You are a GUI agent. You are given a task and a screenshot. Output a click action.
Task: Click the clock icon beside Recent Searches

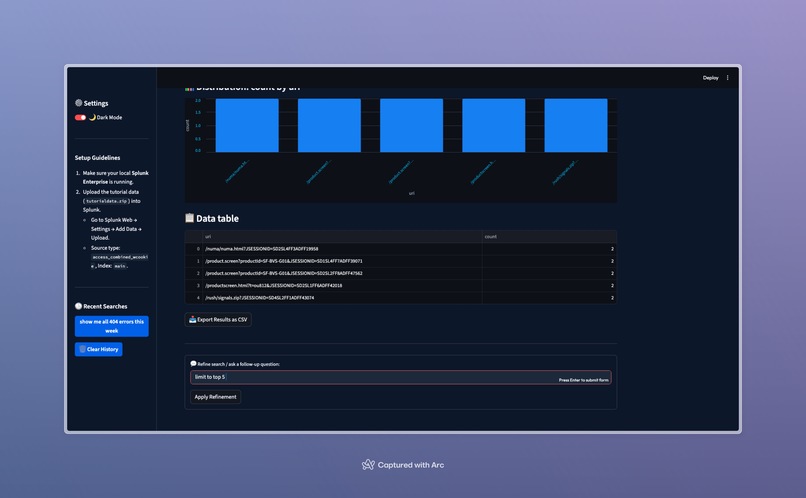[78, 306]
